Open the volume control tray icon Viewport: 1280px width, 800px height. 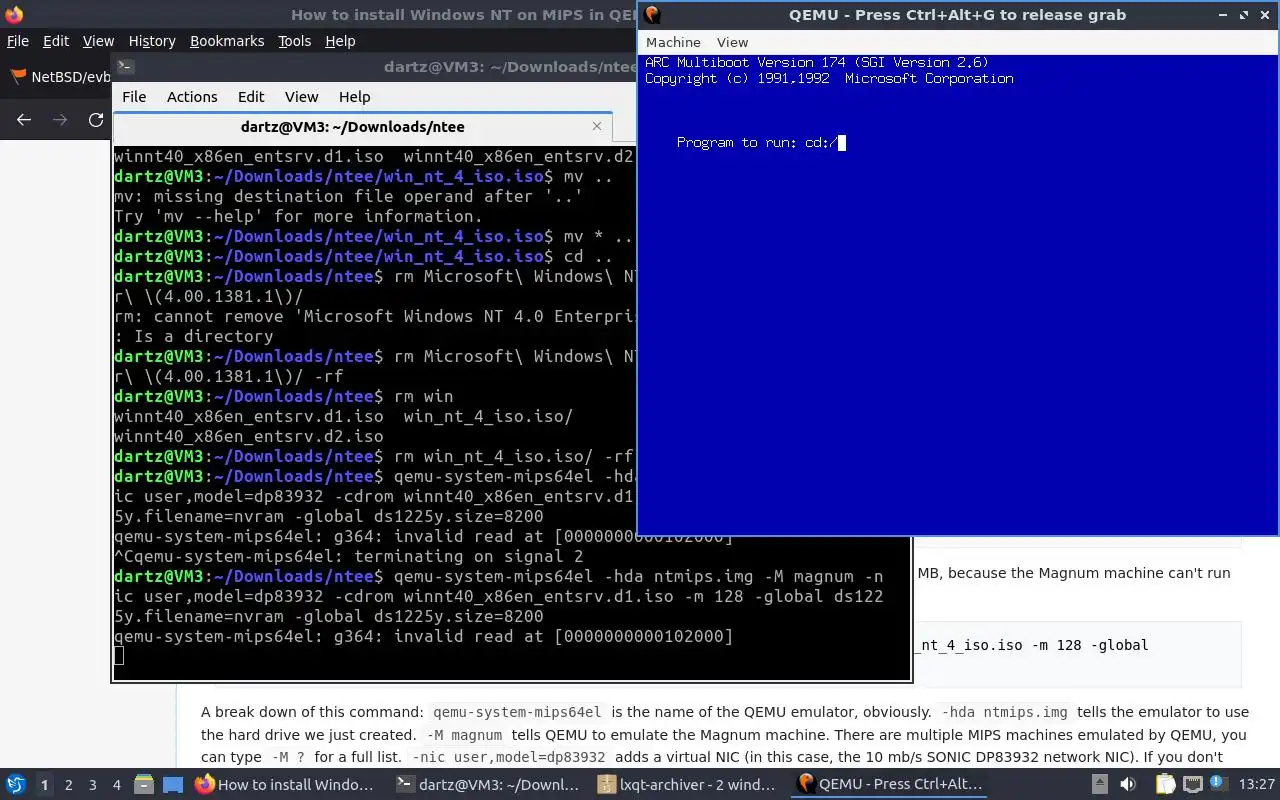pyautogui.click(x=1128, y=785)
